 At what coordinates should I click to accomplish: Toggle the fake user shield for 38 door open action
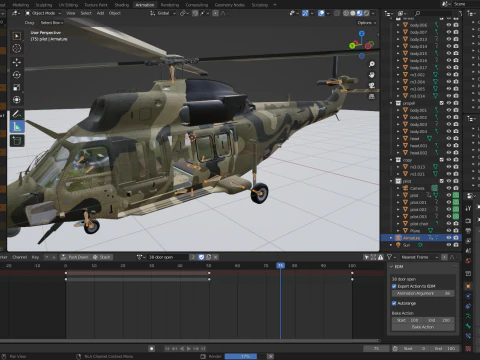[201, 257]
